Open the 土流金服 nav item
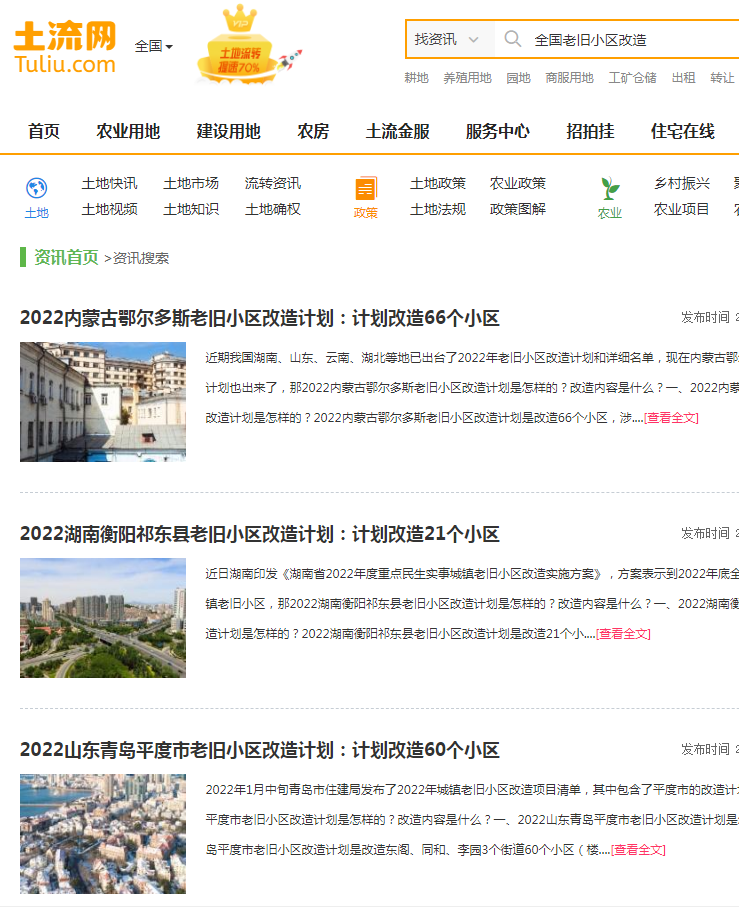The height and width of the screenshot is (908, 739). pyautogui.click(x=398, y=131)
